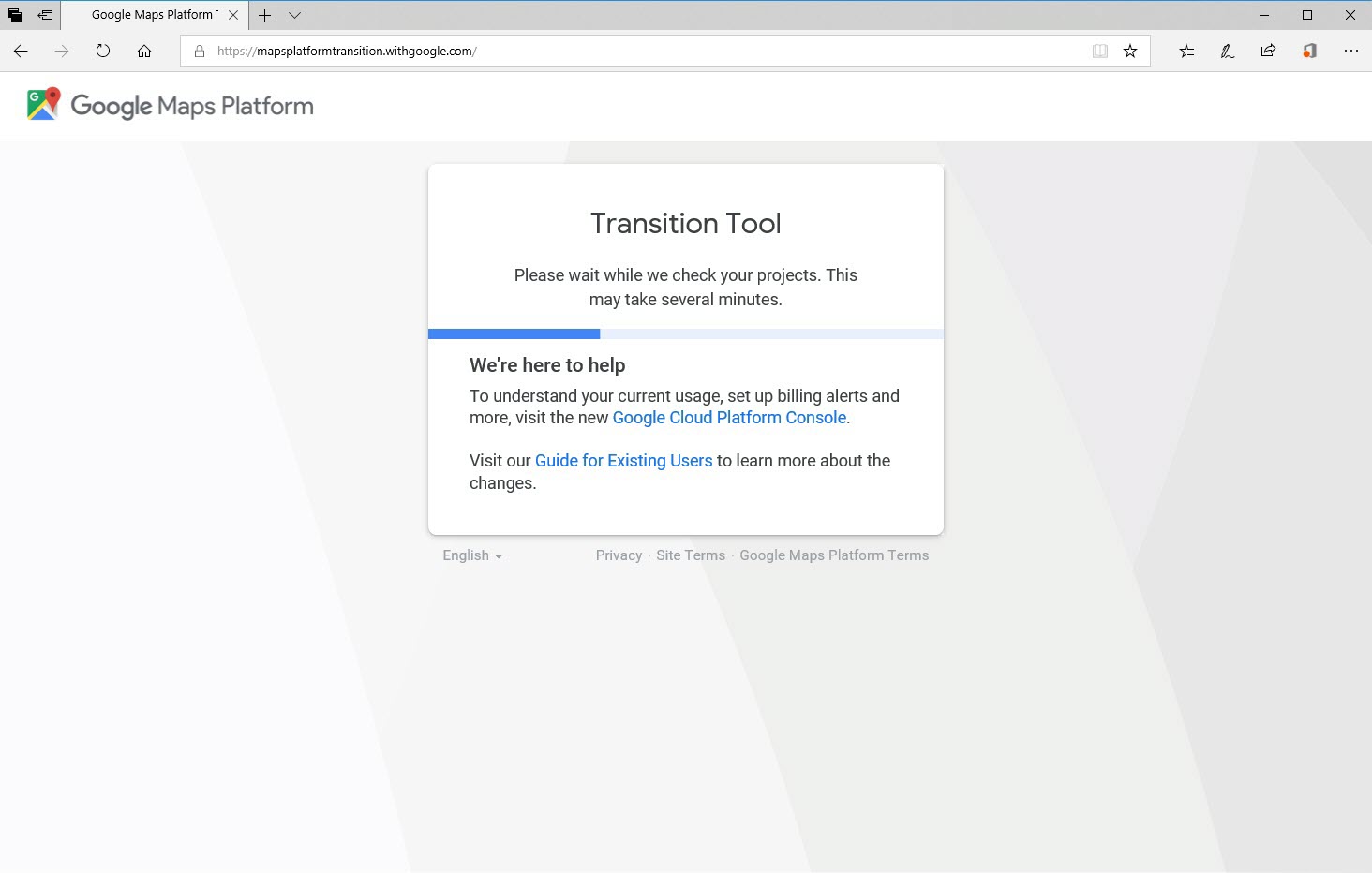Open a new tab

coord(265,15)
